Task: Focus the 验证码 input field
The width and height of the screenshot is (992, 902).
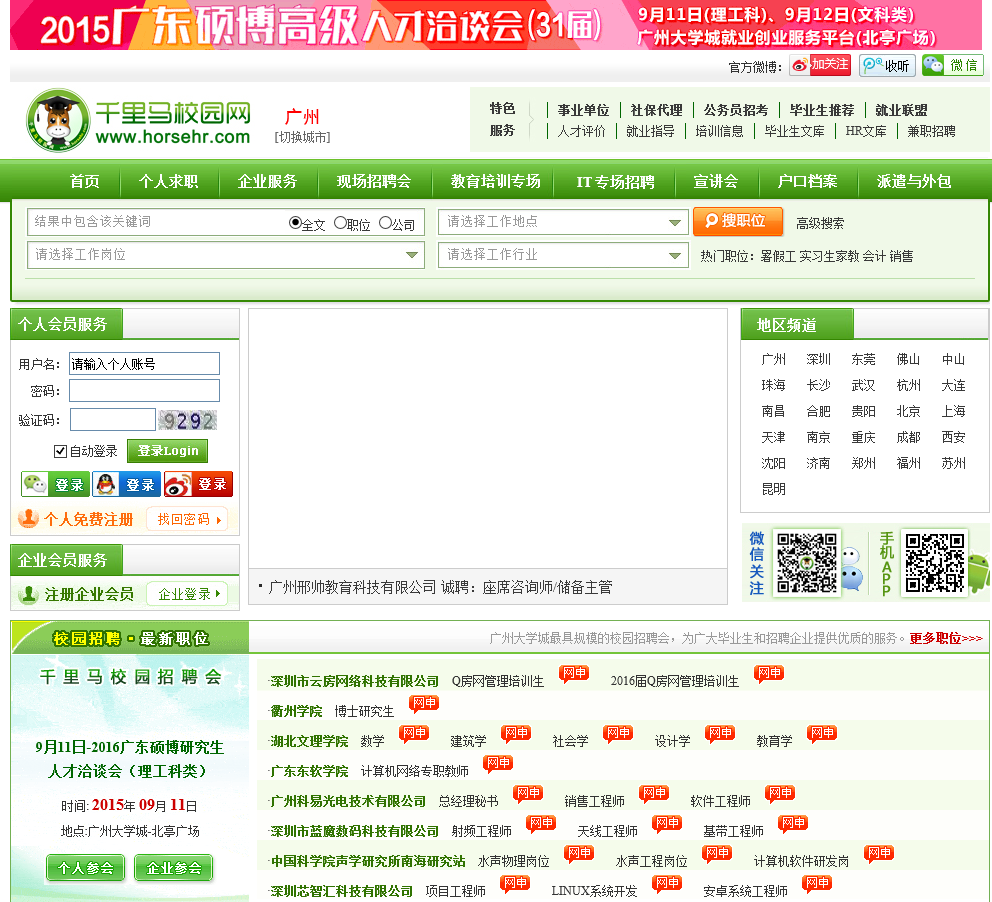Action: click(113, 419)
